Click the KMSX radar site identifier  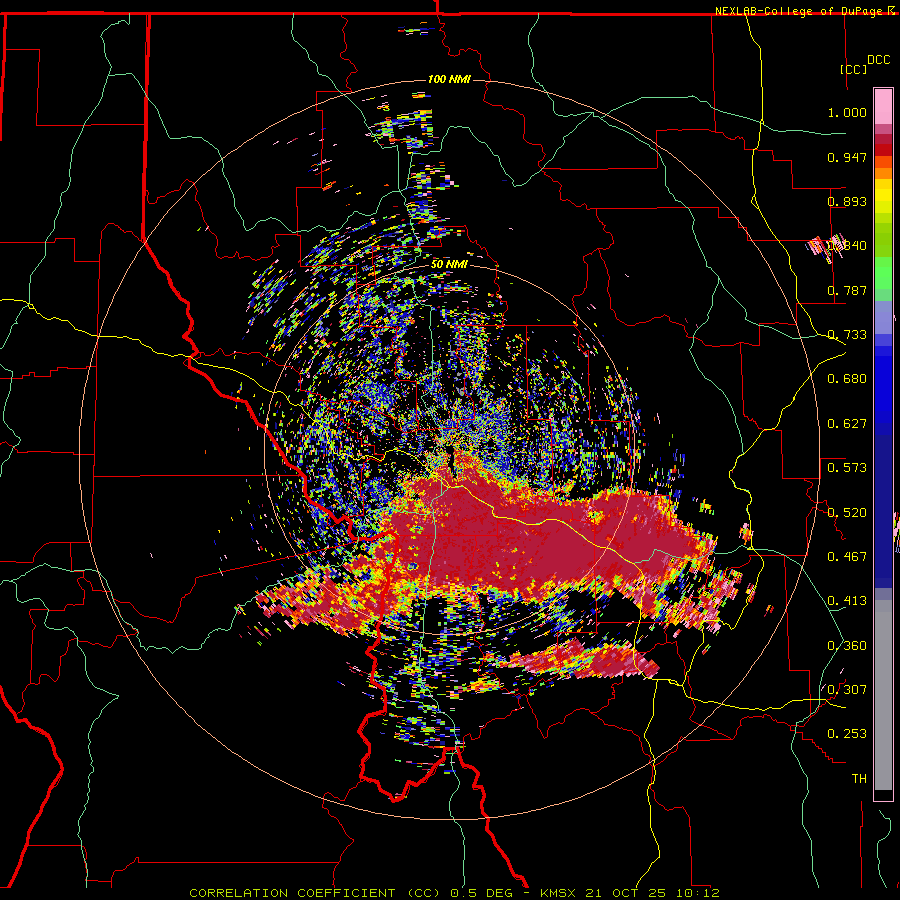point(559,893)
